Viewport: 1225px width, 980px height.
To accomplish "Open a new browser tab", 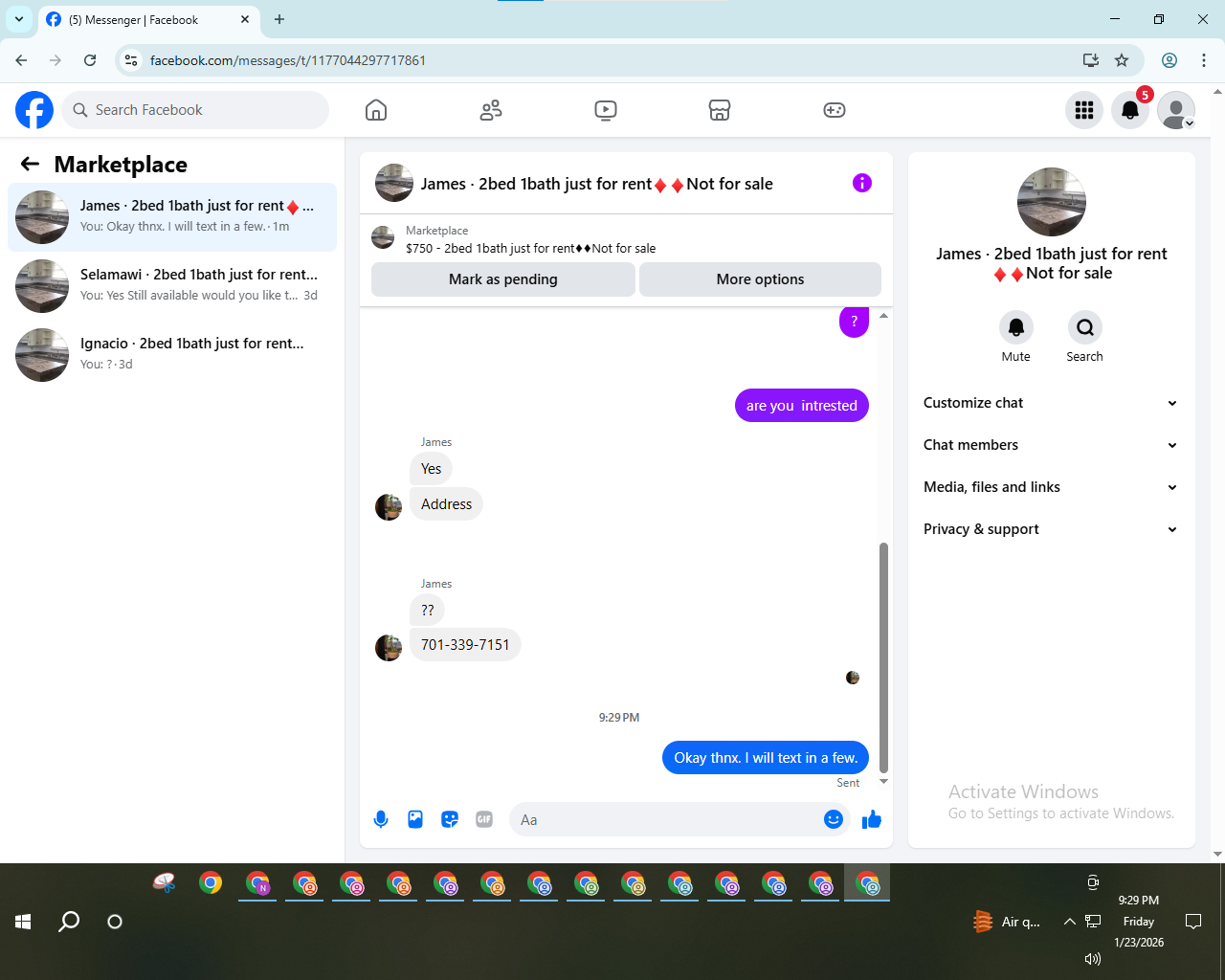I will point(279,19).
